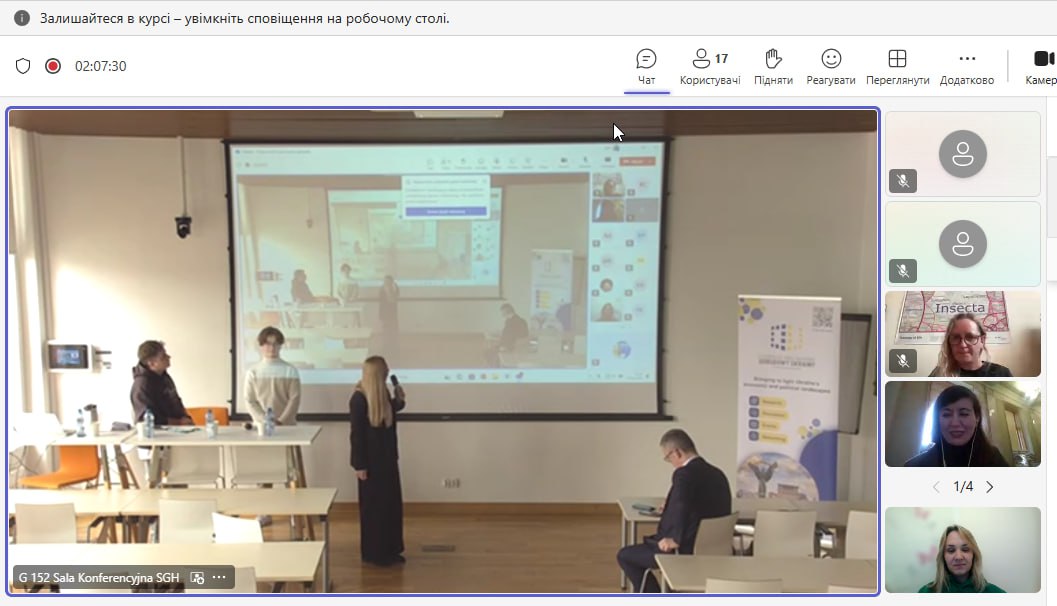Select the participant in green sweater video
The height and width of the screenshot is (606, 1057).
pyautogui.click(x=962, y=550)
